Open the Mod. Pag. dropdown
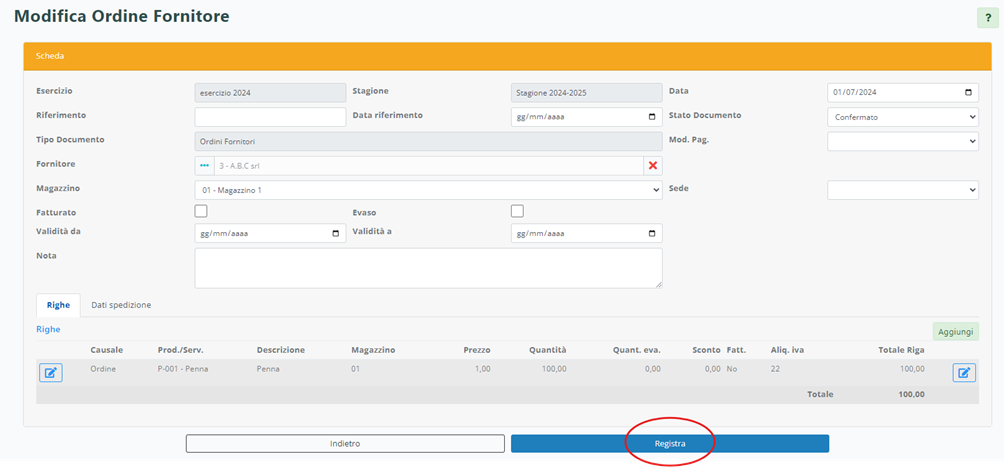 (903, 142)
